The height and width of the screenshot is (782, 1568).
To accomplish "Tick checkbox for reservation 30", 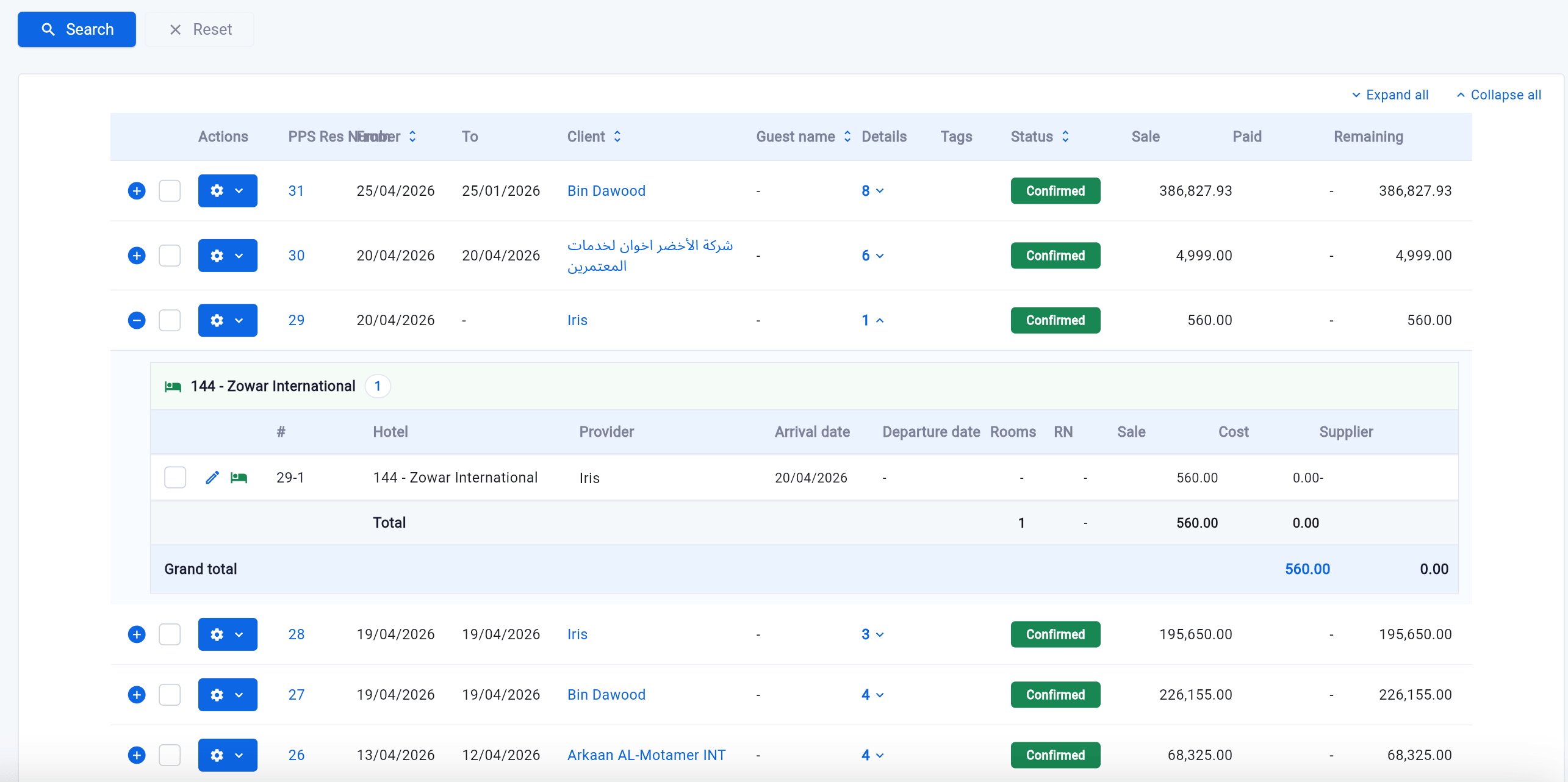I will [170, 256].
